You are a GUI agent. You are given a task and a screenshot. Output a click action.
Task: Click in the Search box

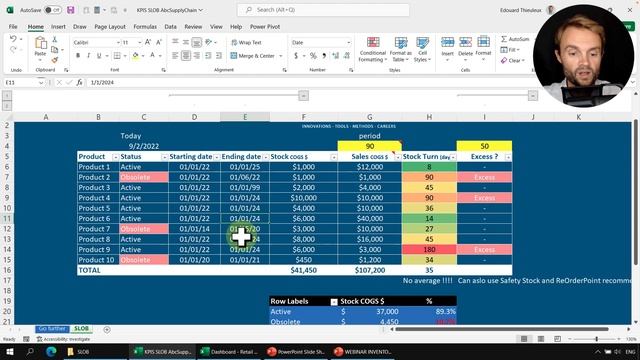(x=323, y=10)
